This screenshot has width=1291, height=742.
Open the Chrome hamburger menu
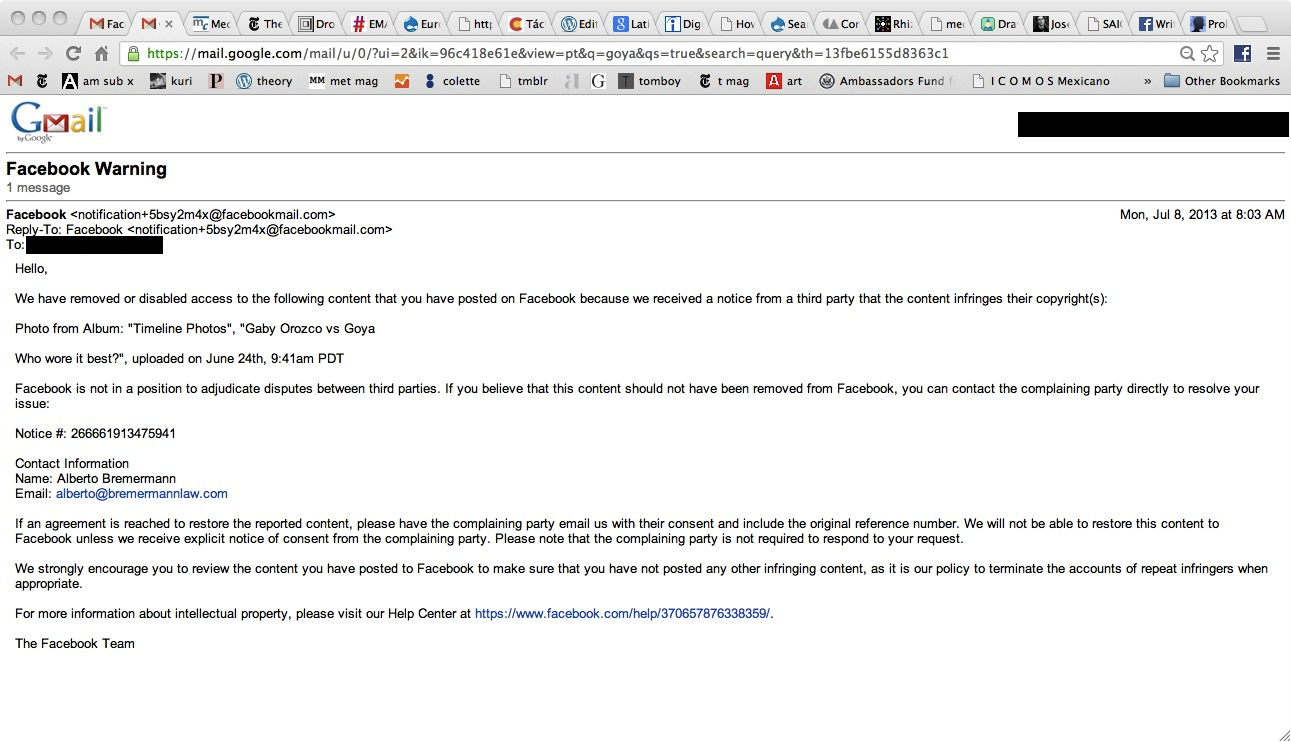[1273, 54]
